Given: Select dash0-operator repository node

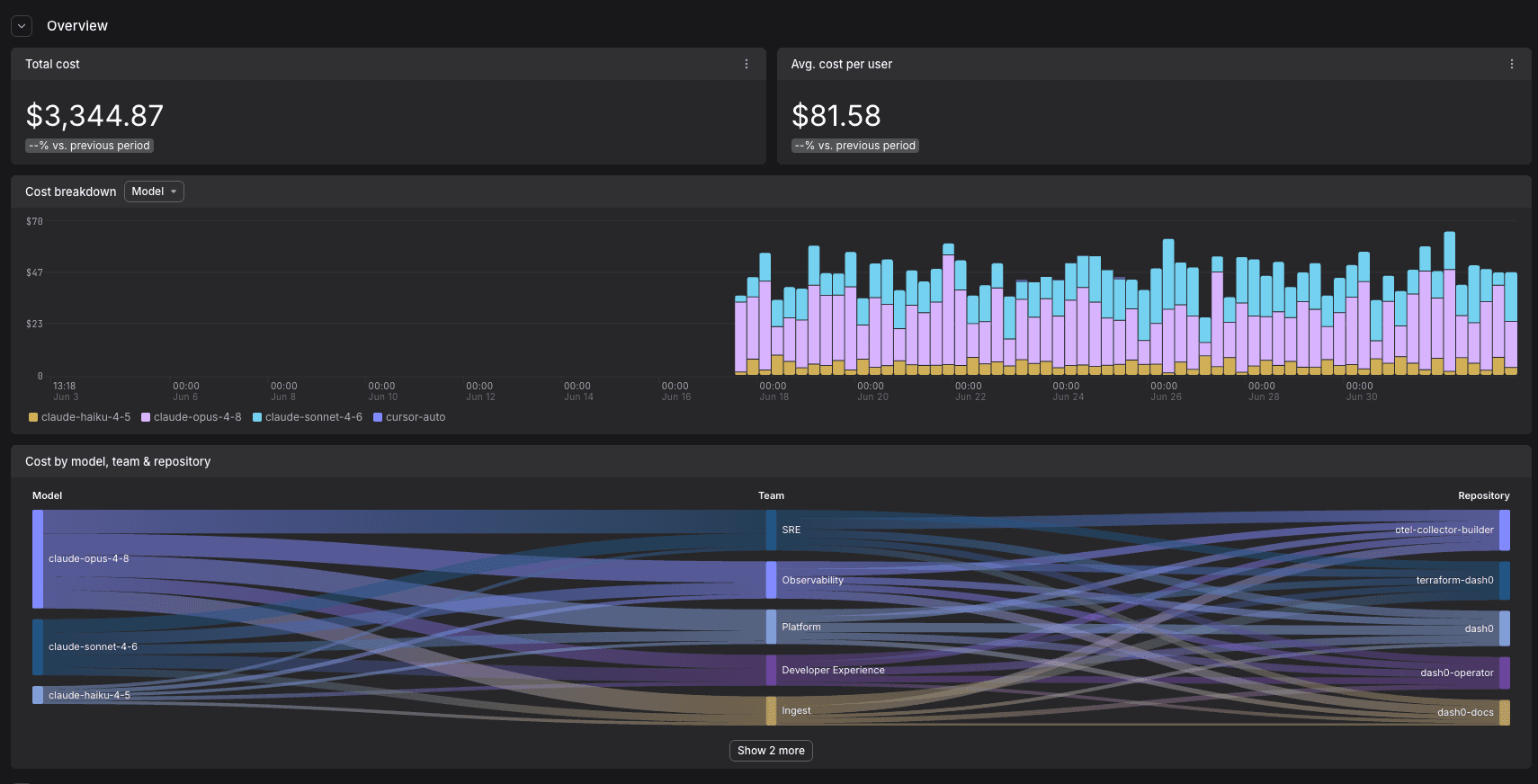Looking at the screenshot, I should 1505,673.
